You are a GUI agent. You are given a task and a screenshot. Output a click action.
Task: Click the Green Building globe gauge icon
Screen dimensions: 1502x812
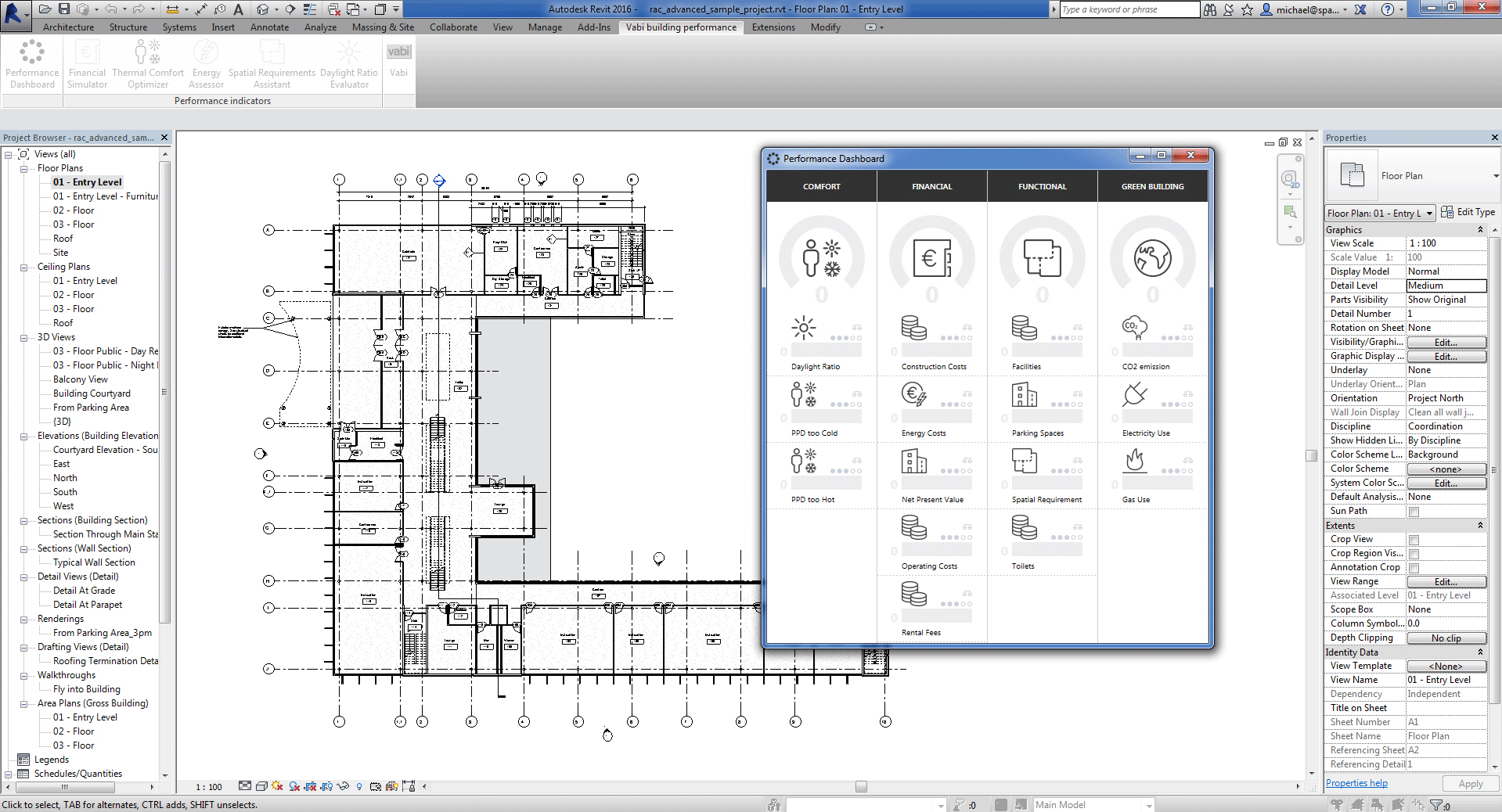click(x=1152, y=257)
